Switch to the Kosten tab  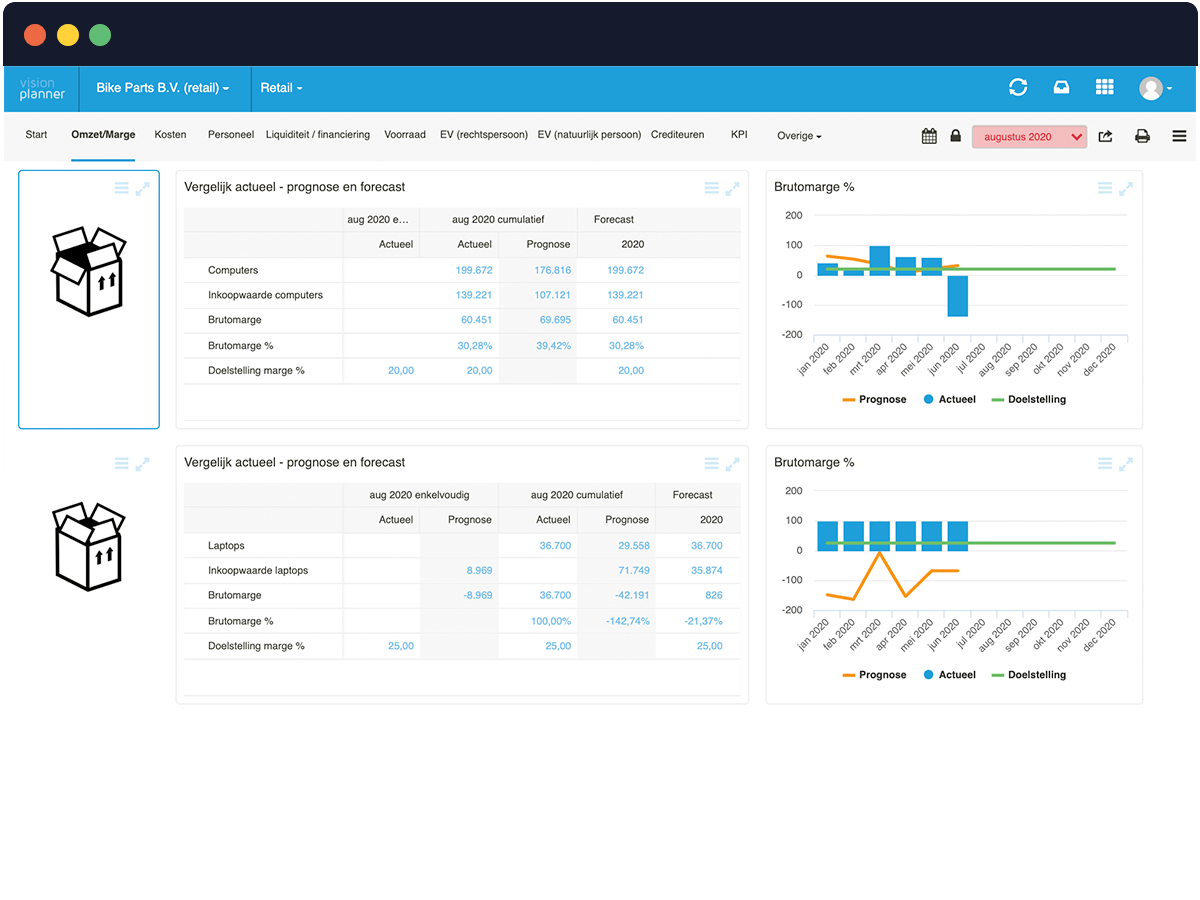point(170,135)
